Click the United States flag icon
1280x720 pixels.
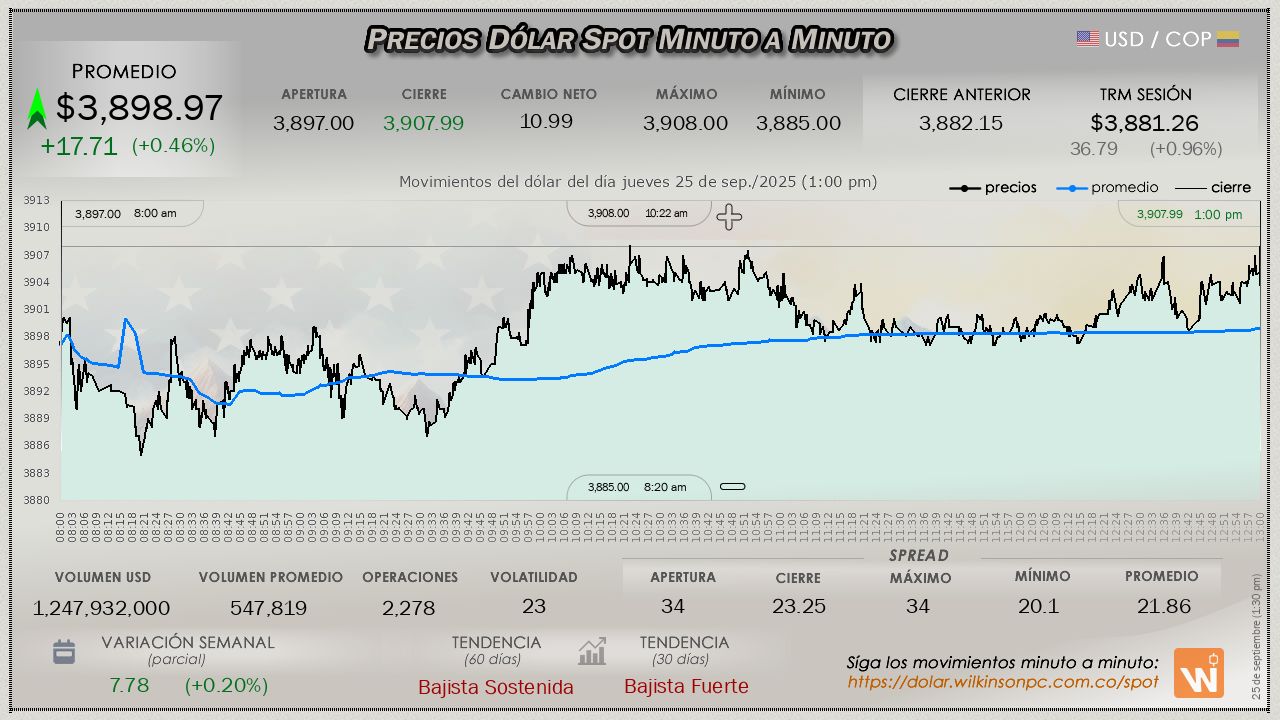1087,39
